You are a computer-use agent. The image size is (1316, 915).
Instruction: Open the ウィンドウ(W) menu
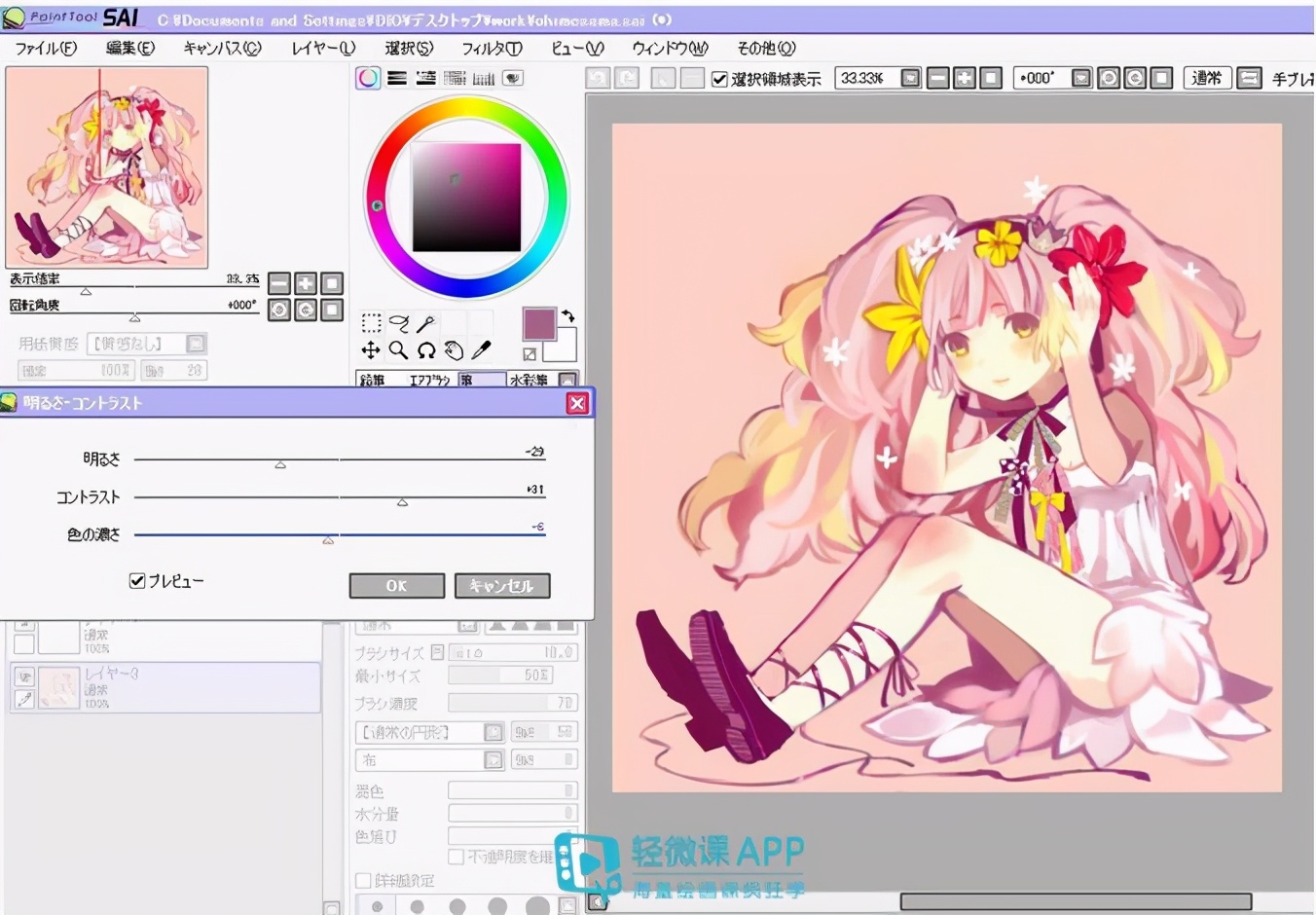[x=670, y=49]
